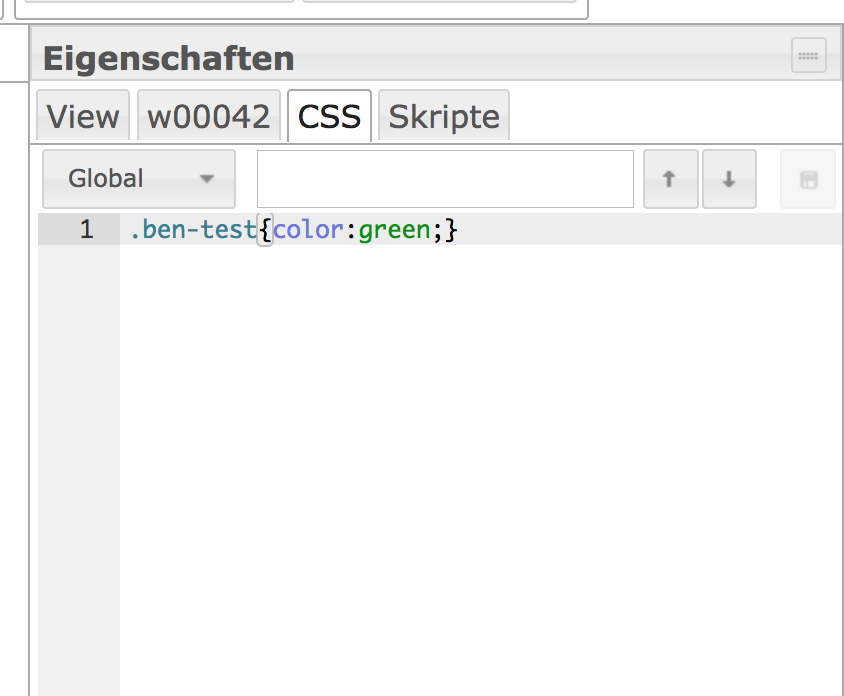This screenshot has width=844, height=696.
Task: Place cursor in the .ben-test selector
Action: pyautogui.click(x=192, y=230)
